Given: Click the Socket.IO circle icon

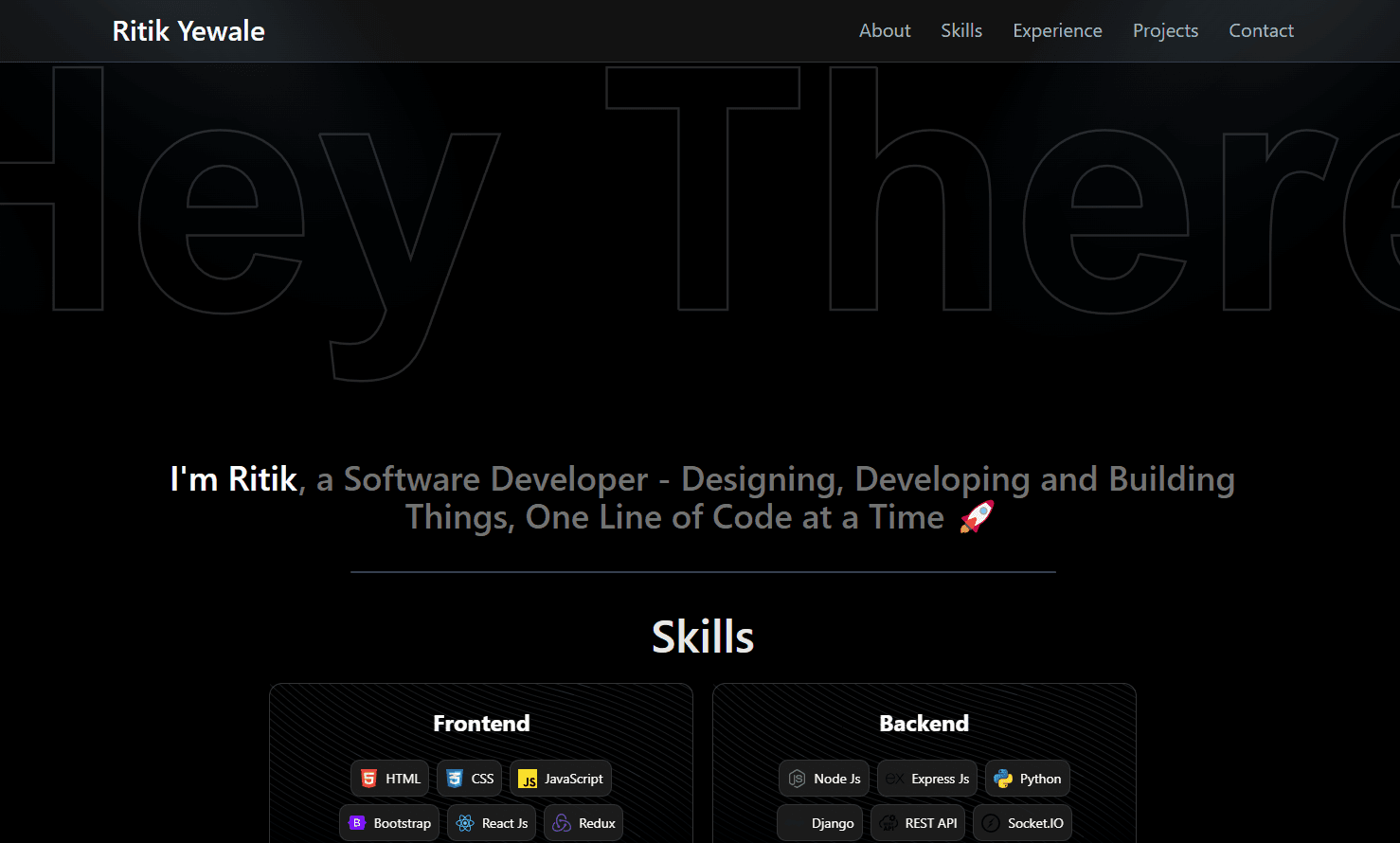Looking at the screenshot, I should 991,823.
